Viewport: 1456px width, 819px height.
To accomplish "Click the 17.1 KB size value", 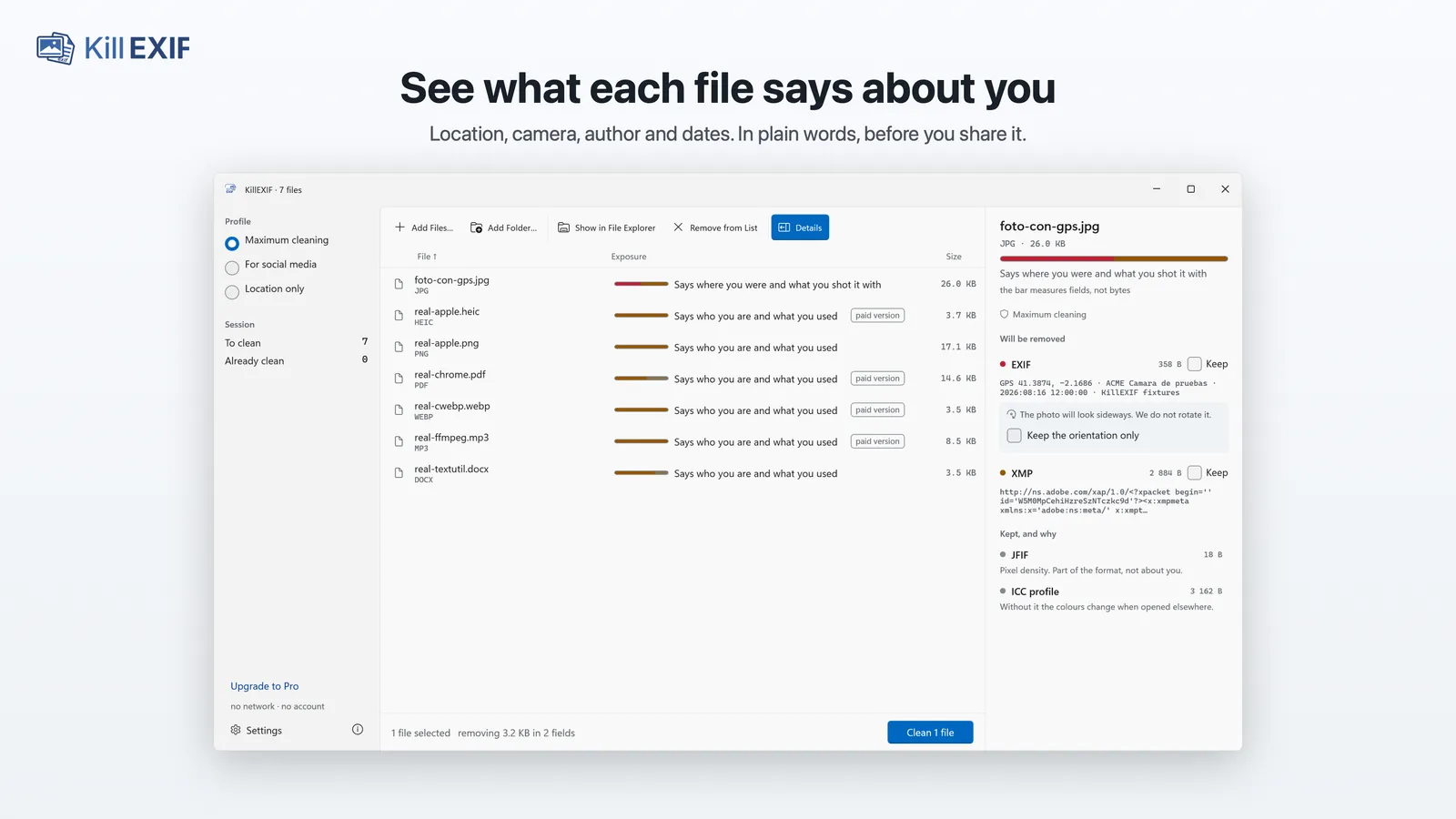I will 958,347.
